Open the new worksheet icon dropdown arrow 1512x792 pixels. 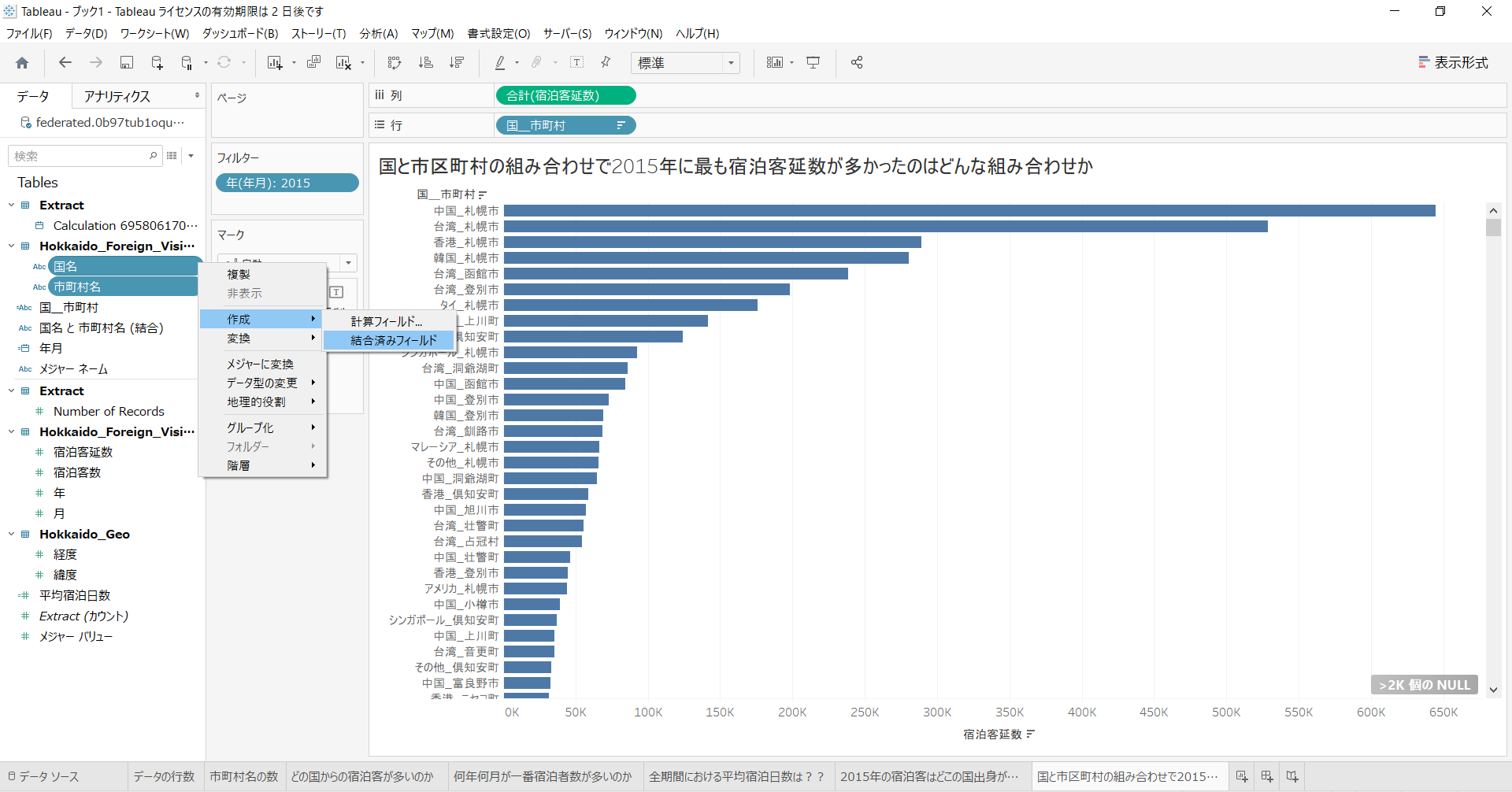294,63
